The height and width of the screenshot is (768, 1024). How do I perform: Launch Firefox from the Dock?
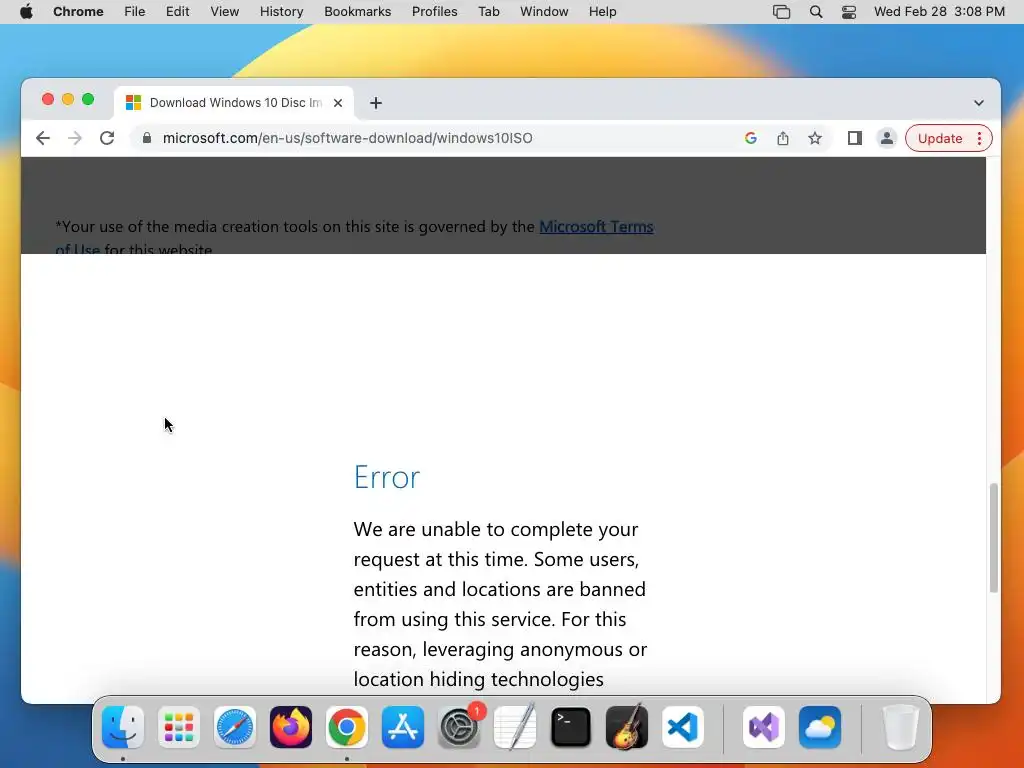(x=291, y=727)
